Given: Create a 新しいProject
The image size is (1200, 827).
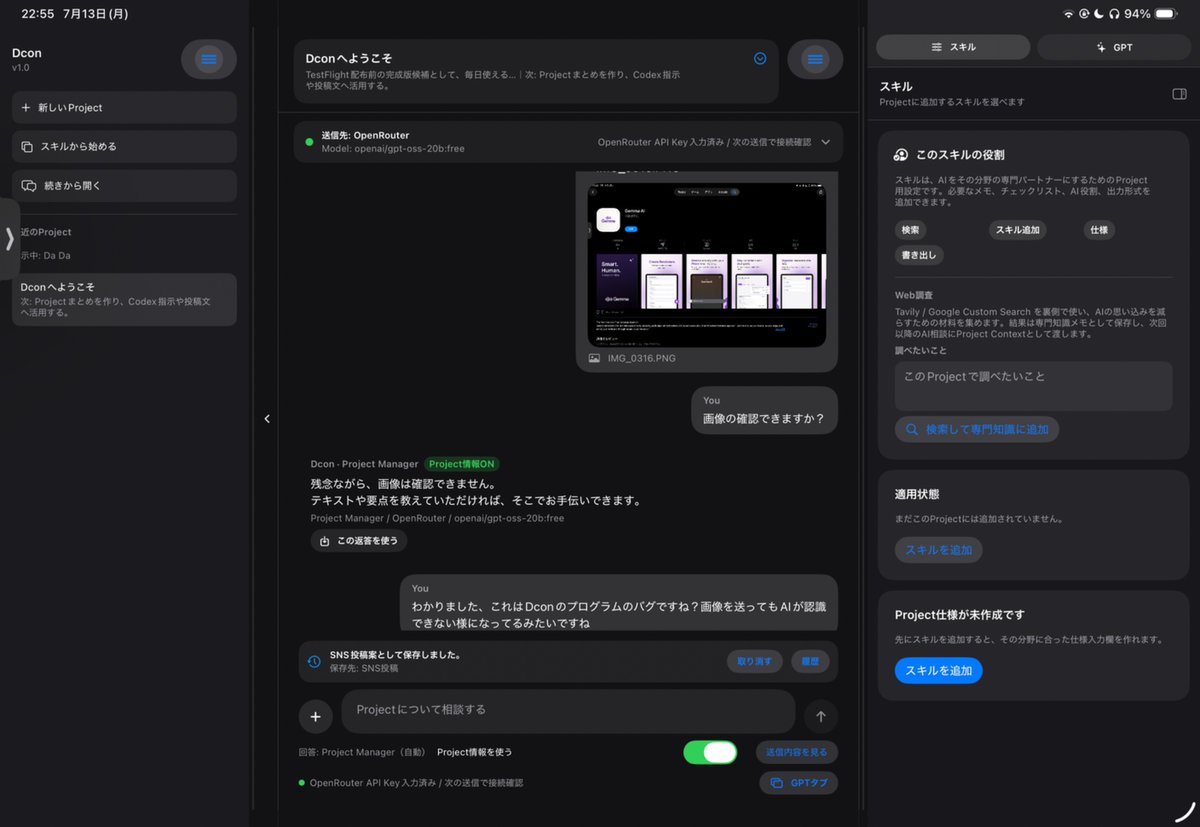Looking at the screenshot, I should point(124,107).
